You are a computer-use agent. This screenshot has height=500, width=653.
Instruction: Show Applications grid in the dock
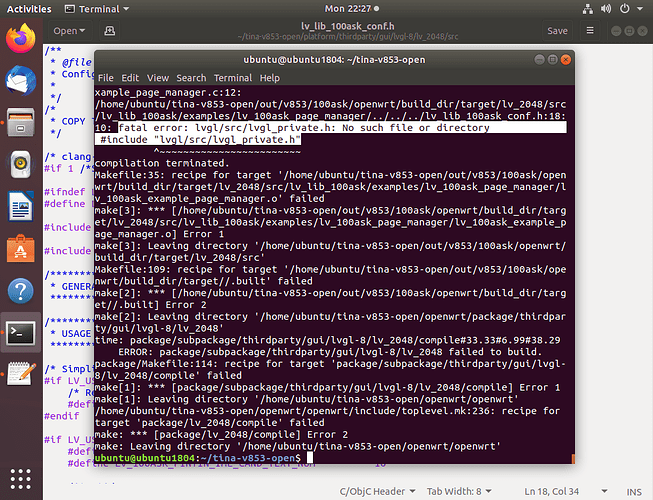(x=20, y=479)
